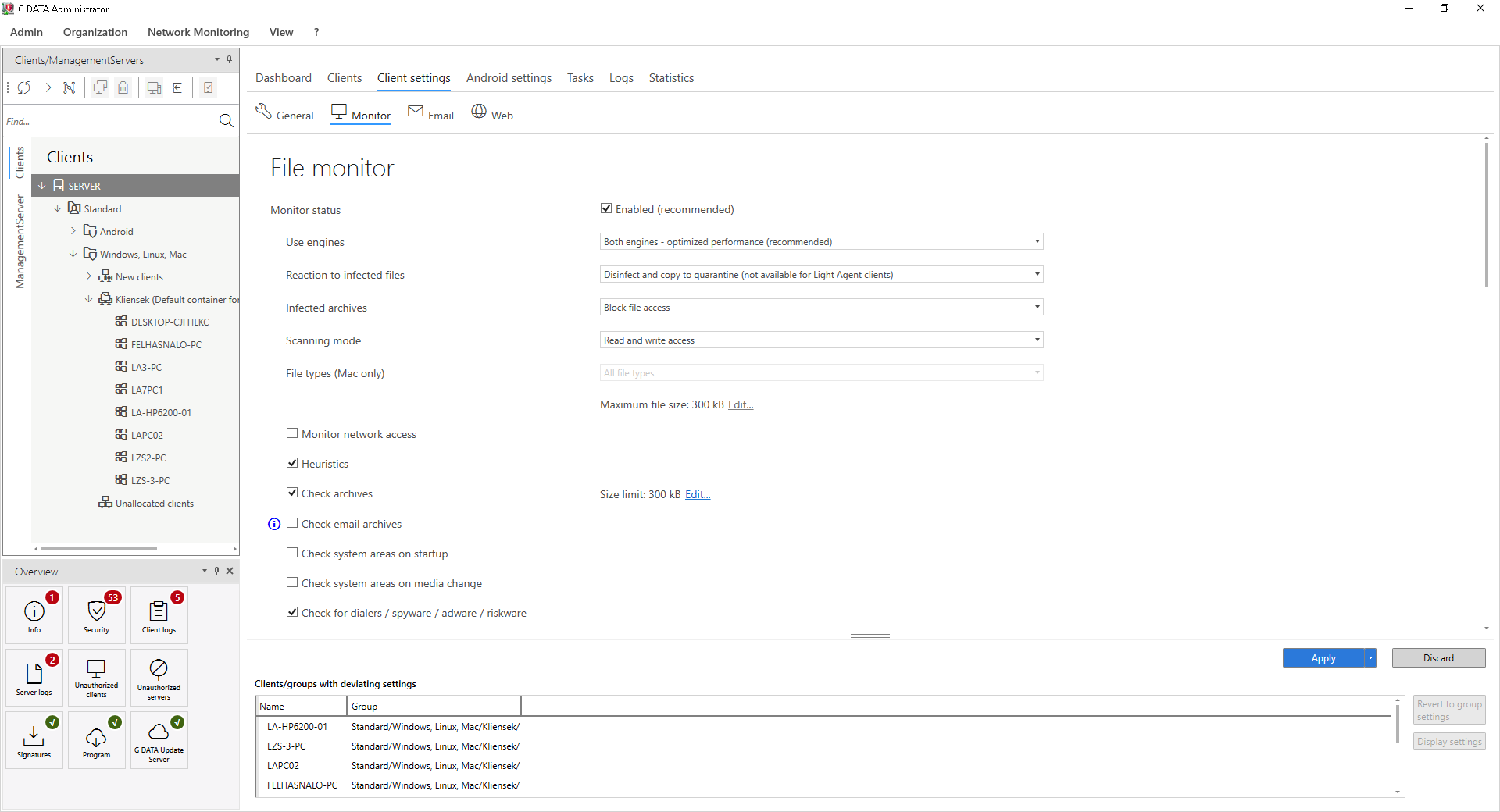
Task: Toggle the Heuristics checkbox
Action: click(x=292, y=463)
